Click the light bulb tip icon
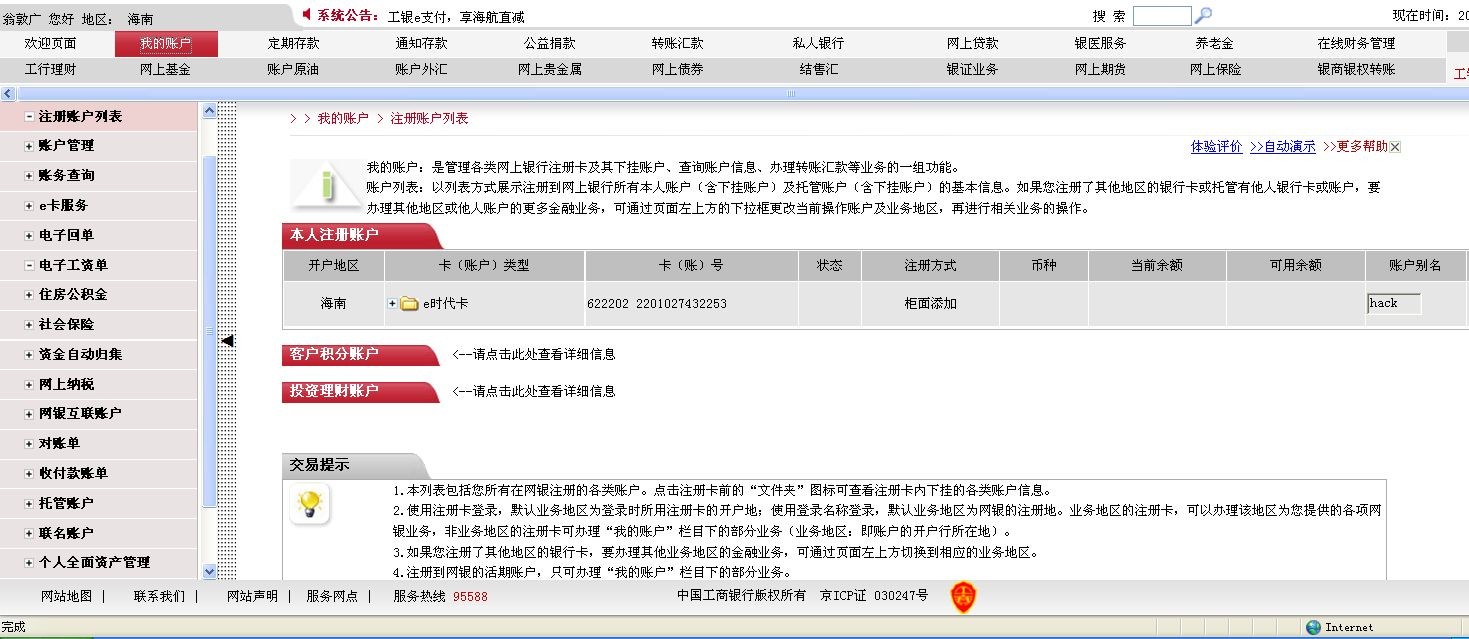 point(310,503)
